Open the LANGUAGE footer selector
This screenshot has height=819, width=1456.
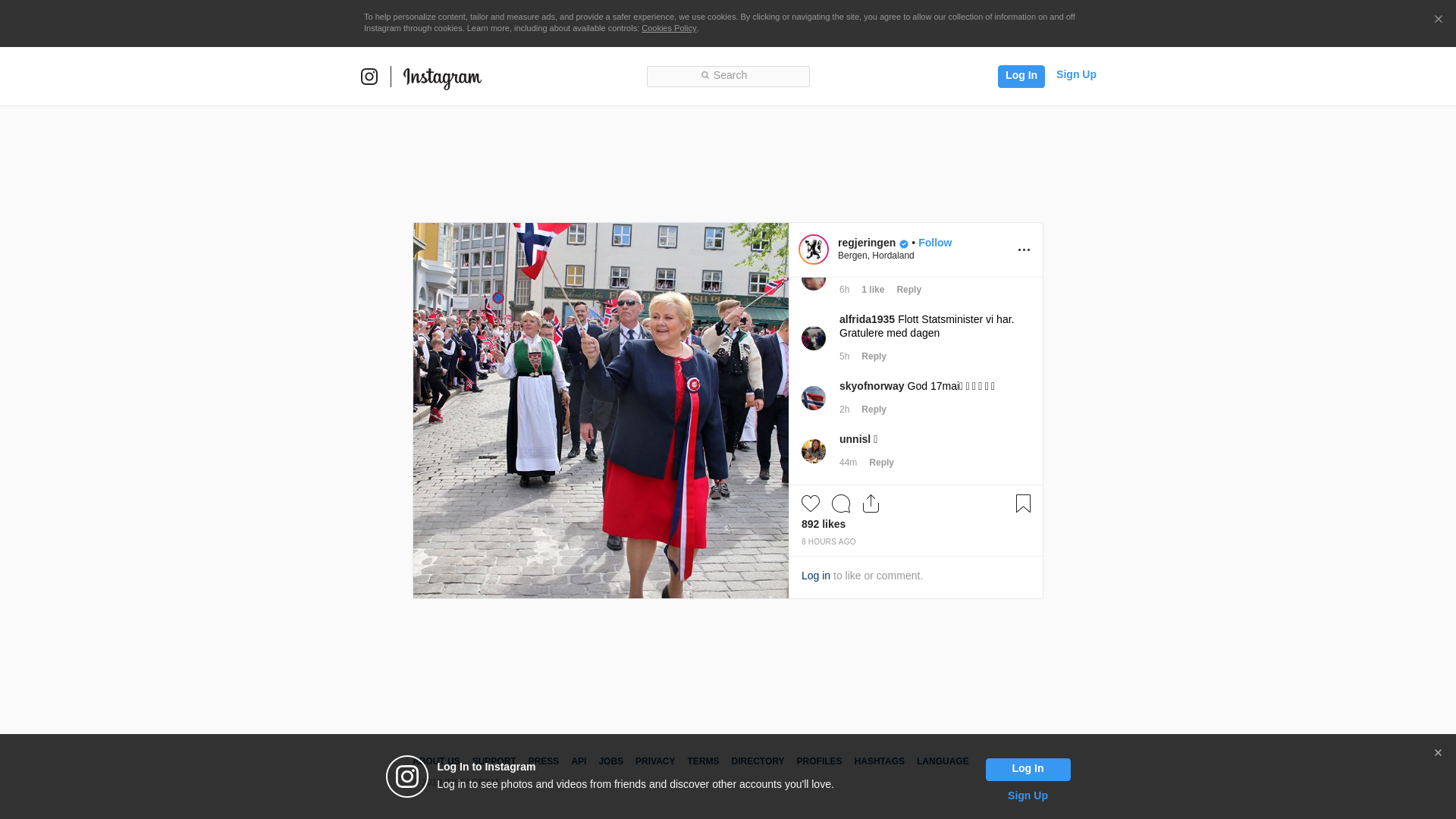[942, 761]
